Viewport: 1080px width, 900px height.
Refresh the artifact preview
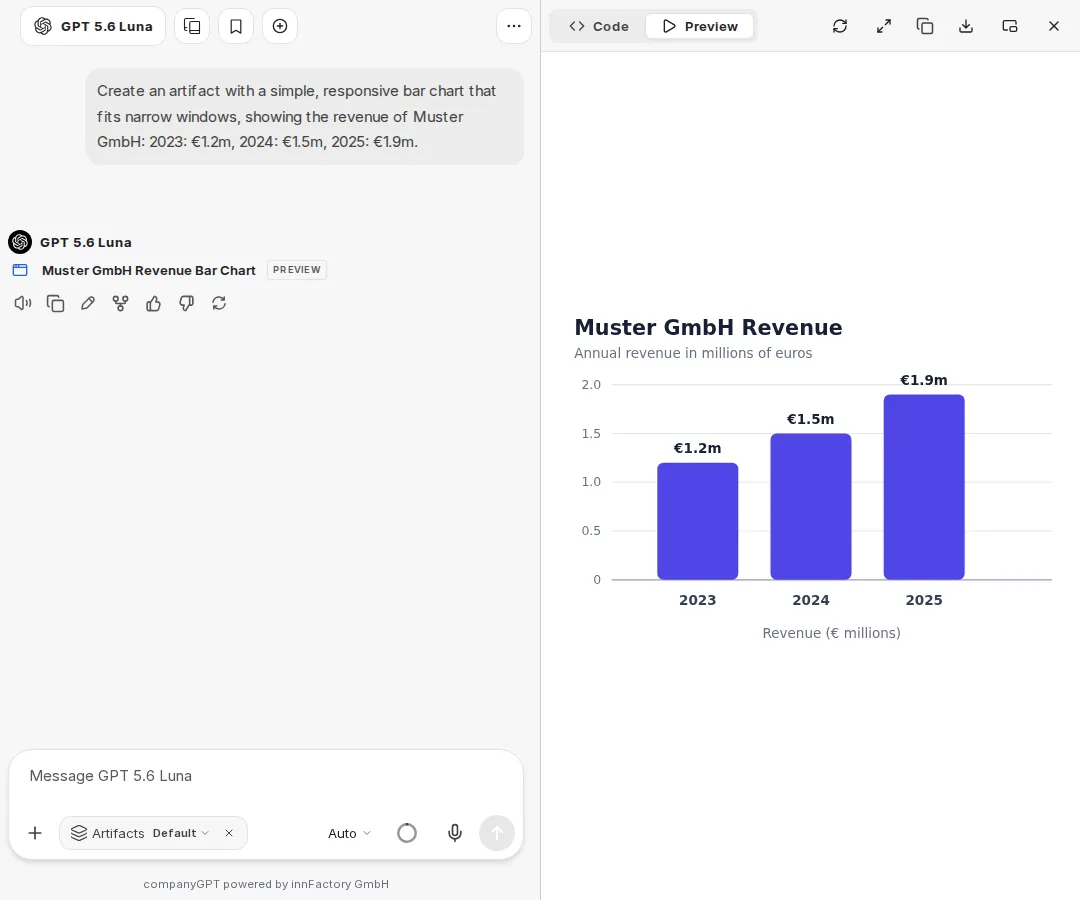(x=840, y=26)
